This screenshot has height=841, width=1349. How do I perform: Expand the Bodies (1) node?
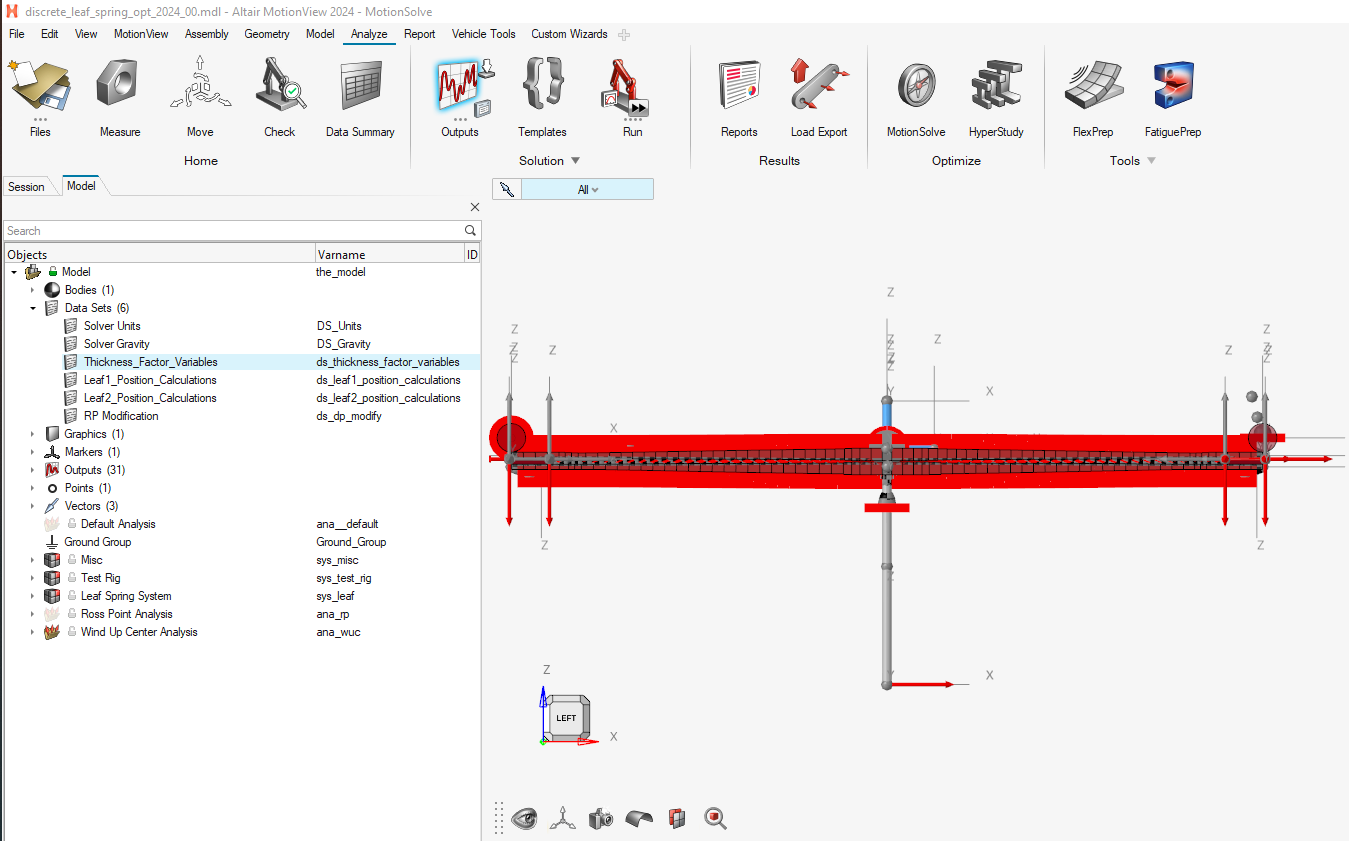click(x=32, y=290)
